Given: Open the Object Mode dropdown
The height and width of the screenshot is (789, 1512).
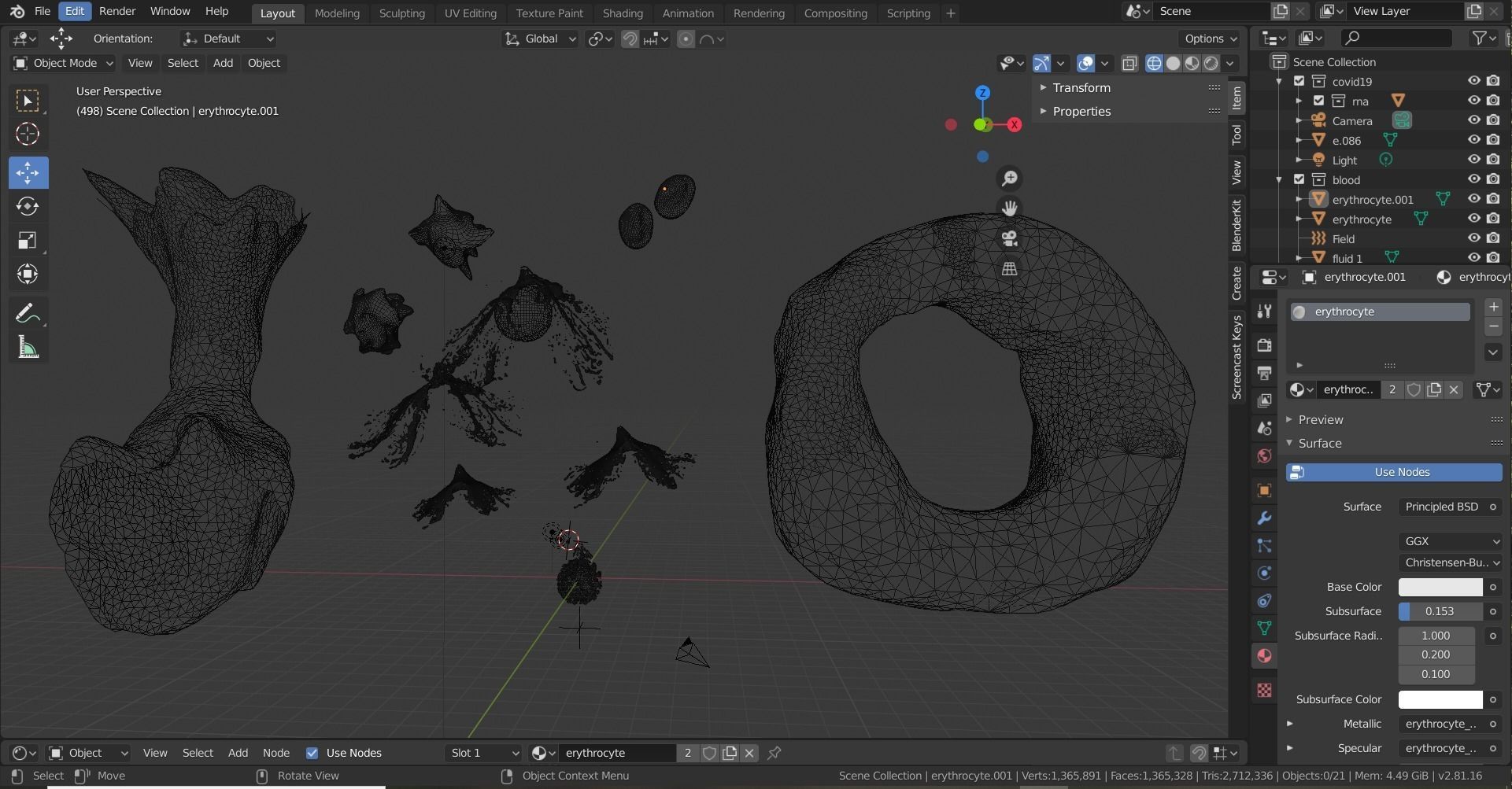Looking at the screenshot, I should [63, 63].
